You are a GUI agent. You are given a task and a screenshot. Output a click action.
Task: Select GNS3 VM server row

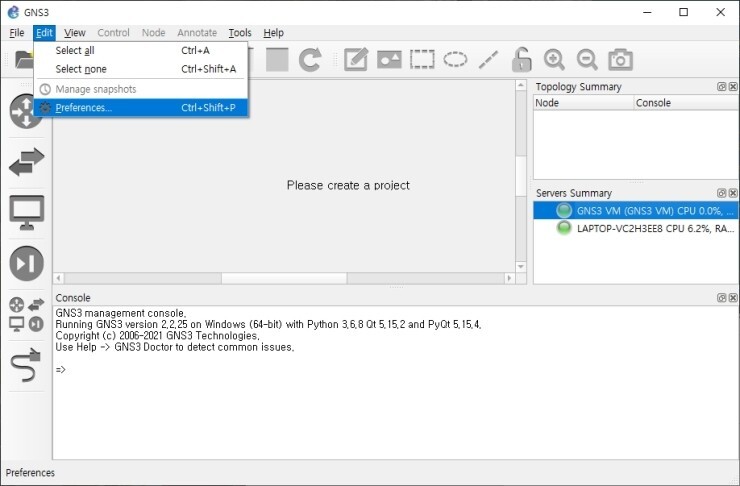pyautogui.click(x=636, y=210)
